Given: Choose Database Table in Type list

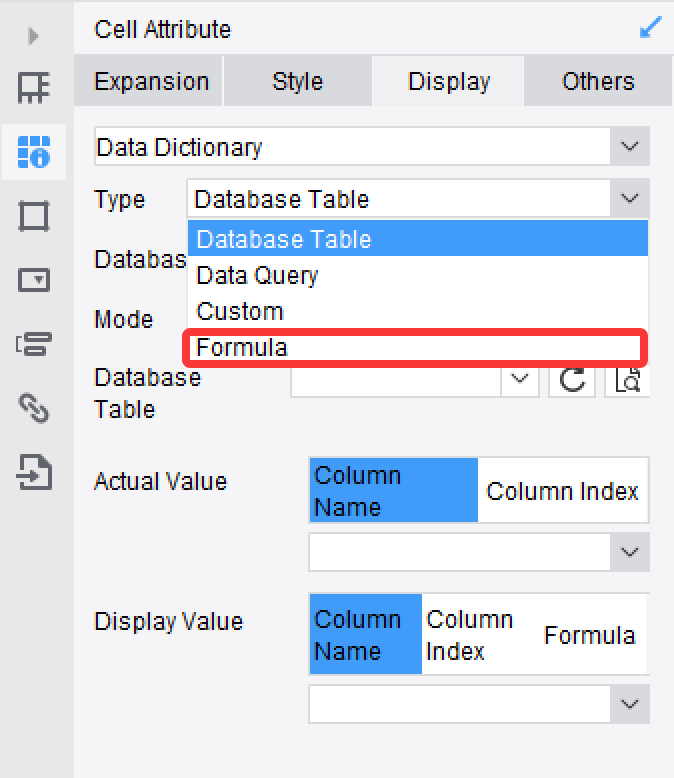Looking at the screenshot, I should 418,239.
